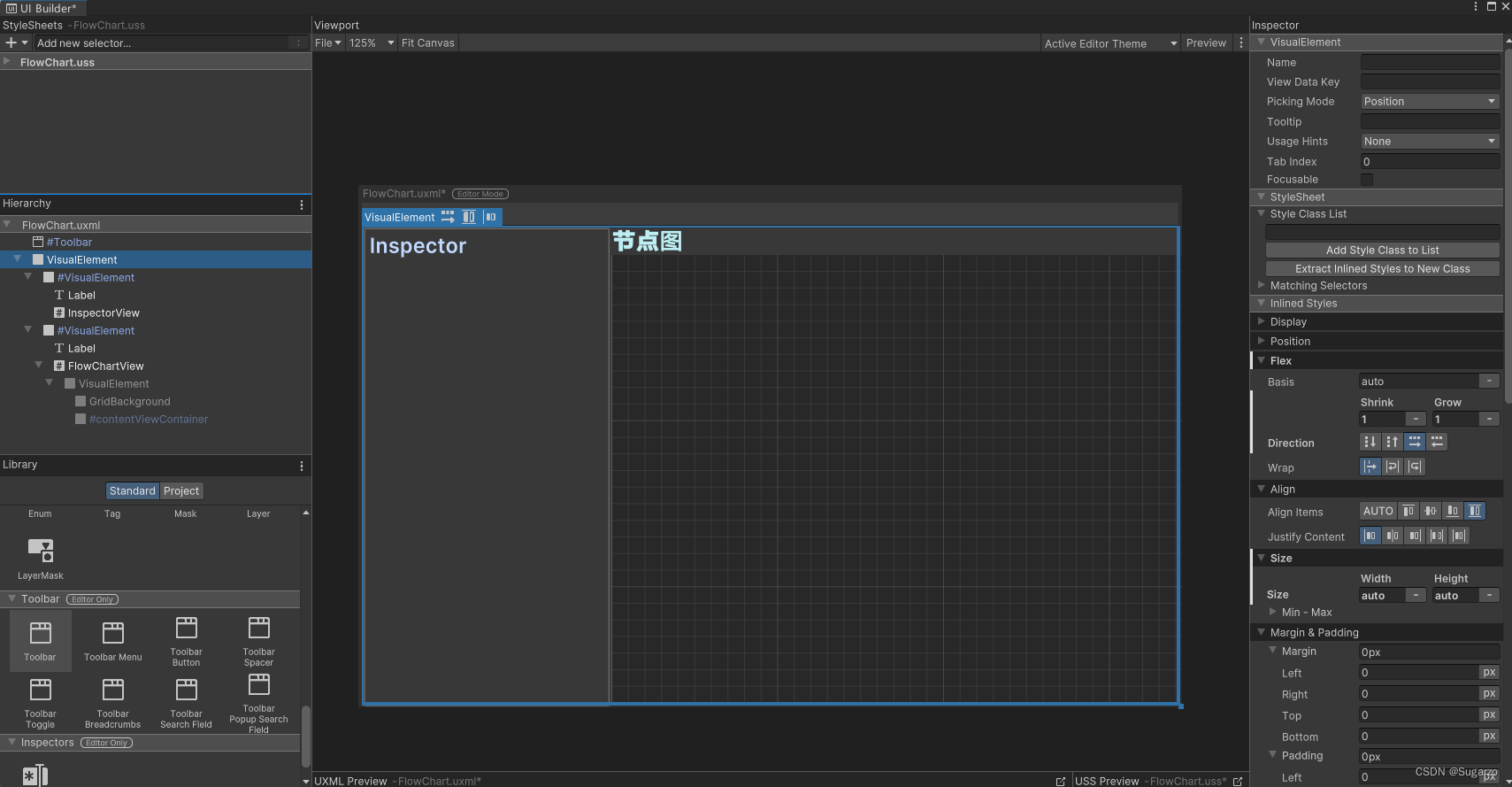
Task: Select the LayerMask library control icon
Action: (41, 551)
